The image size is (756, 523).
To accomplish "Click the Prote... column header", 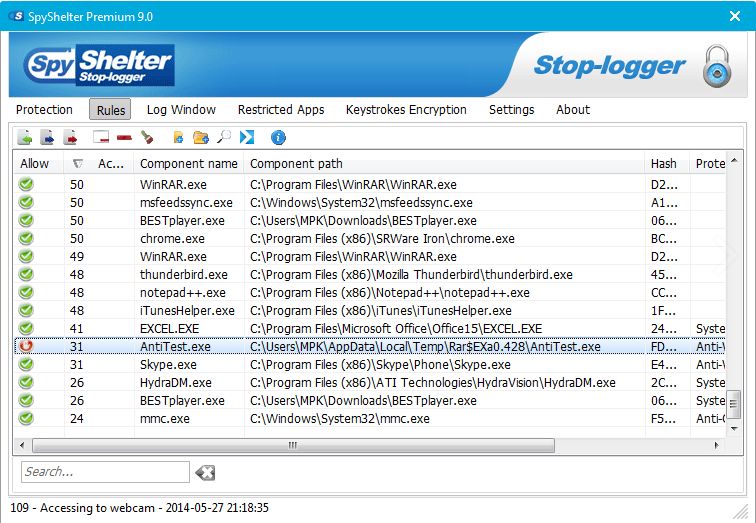I will pos(708,164).
